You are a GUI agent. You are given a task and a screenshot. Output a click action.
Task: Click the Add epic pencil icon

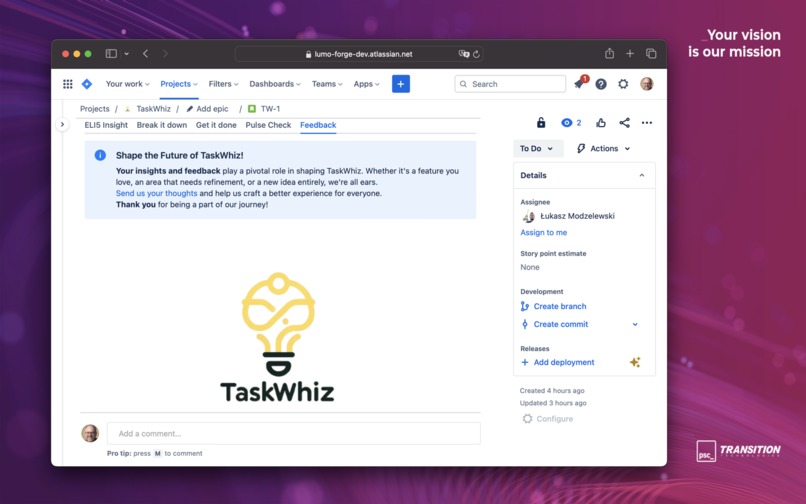point(190,109)
